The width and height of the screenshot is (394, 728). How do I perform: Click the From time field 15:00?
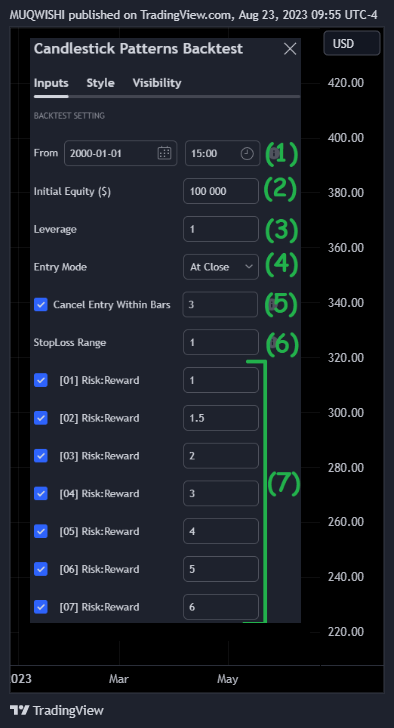[223, 153]
